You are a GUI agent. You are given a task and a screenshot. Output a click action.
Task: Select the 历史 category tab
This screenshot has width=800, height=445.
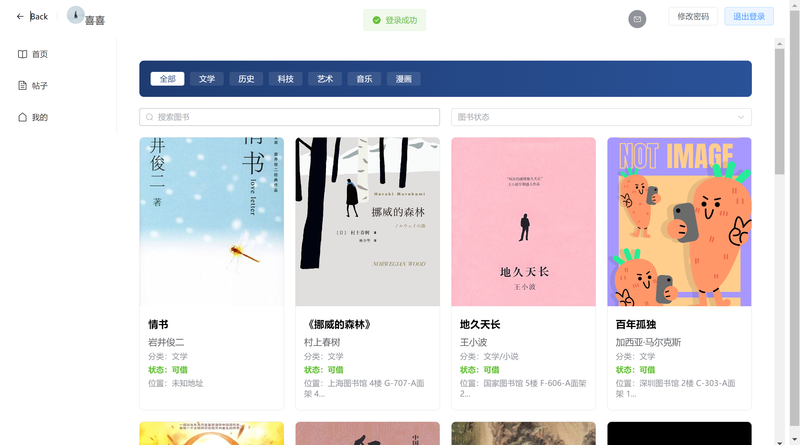pyautogui.click(x=246, y=79)
